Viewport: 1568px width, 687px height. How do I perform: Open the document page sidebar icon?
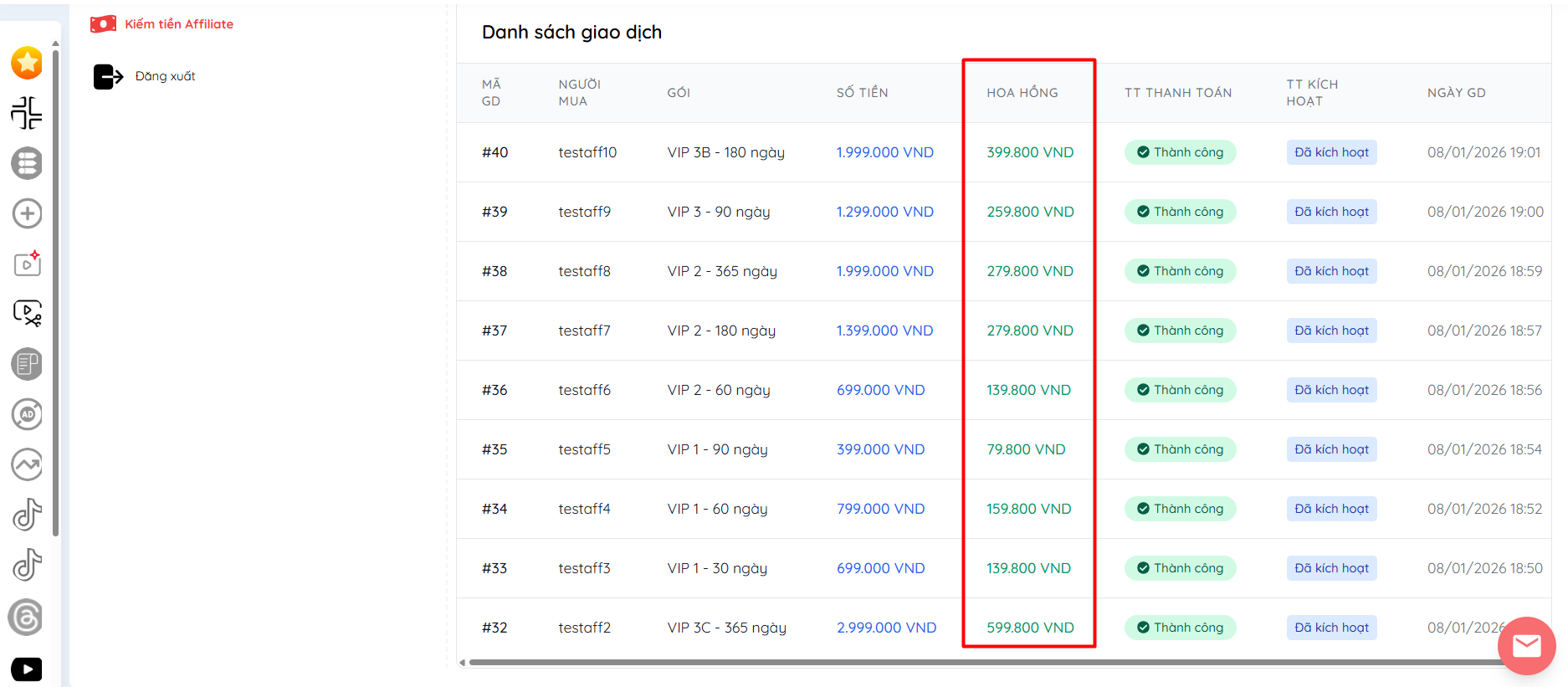tap(27, 364)
